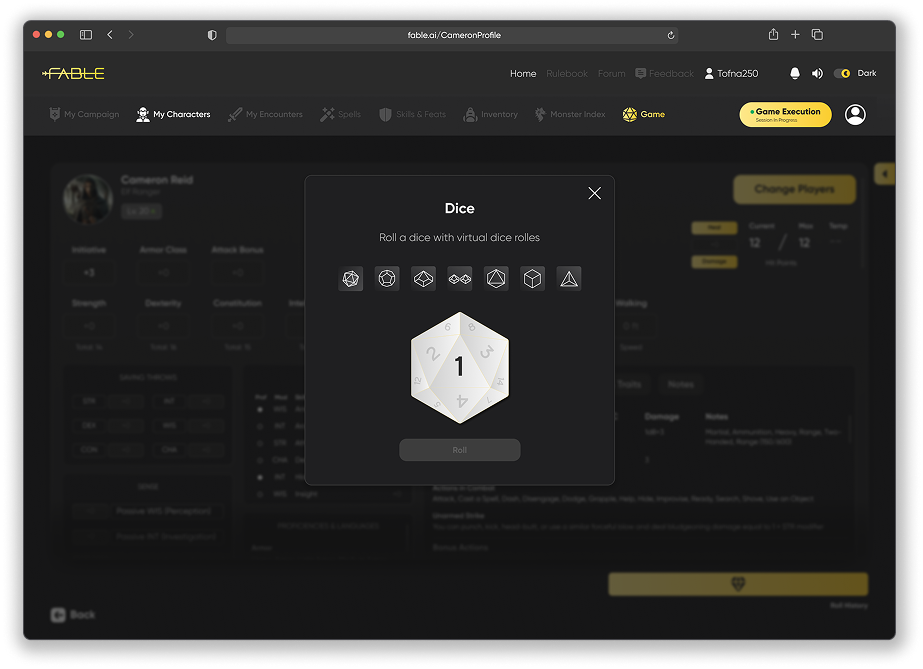Pick the d6 cube dice icon
This screenshot has width=923, height=669.
533,279
